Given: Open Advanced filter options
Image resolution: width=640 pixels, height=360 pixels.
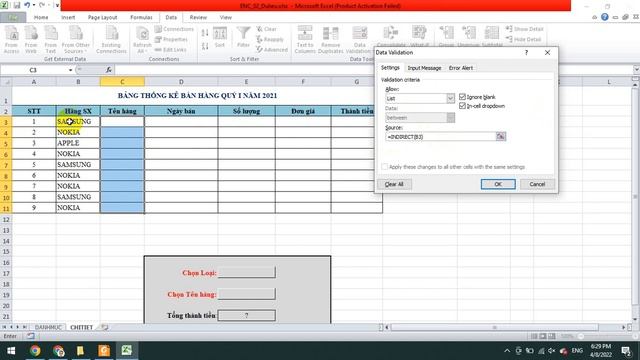Looking at the screenshot, I should 272,49.
